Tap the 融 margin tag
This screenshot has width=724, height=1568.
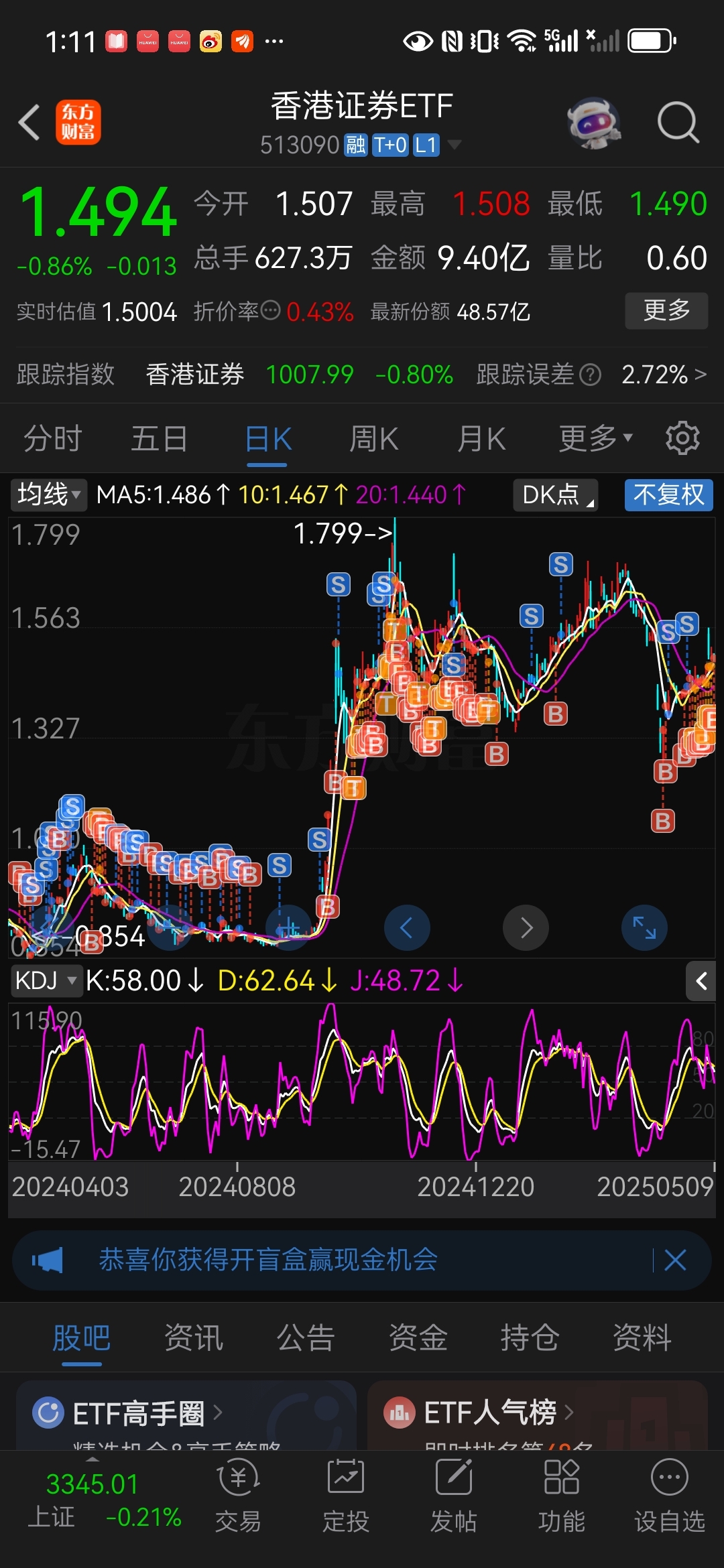pos(355,145)
